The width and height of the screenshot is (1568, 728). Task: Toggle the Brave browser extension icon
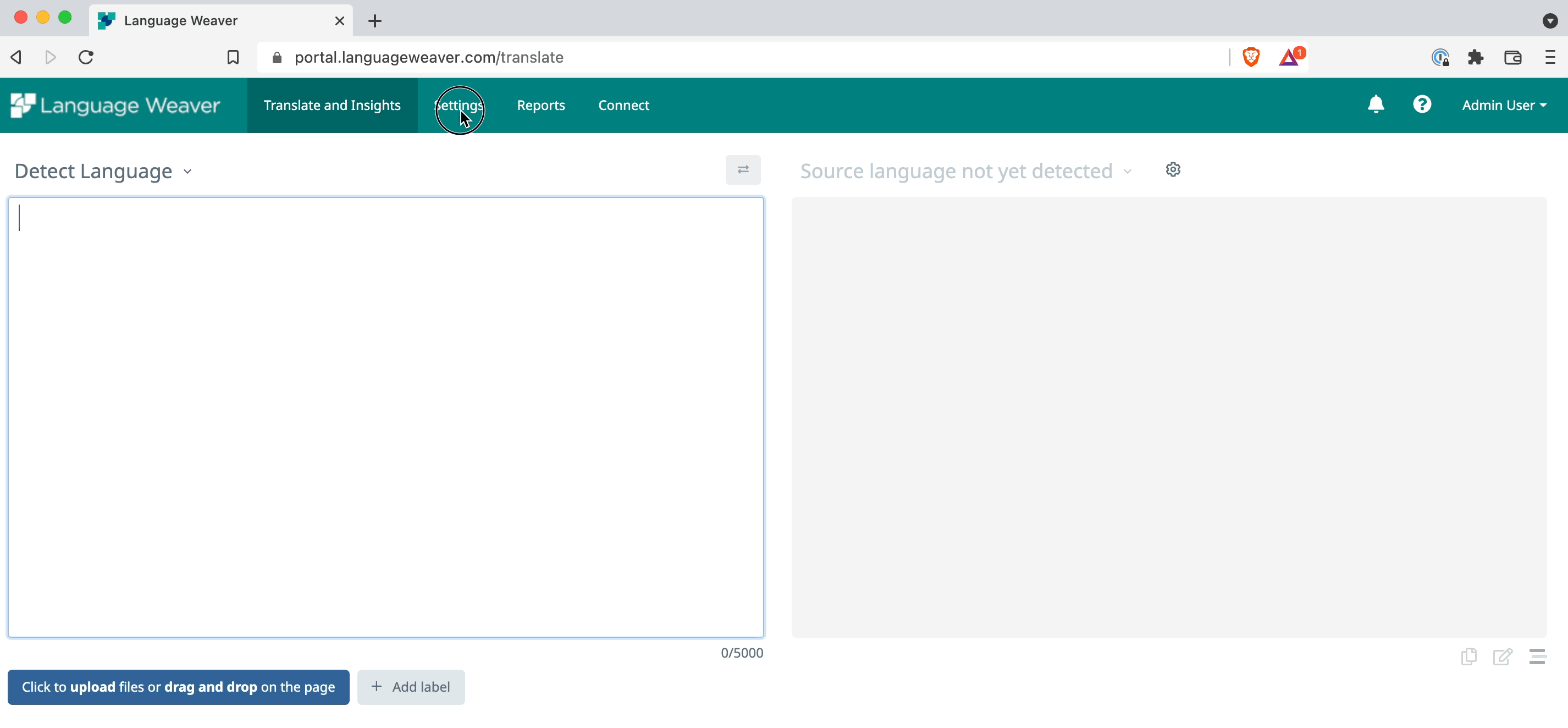[x=1251, y=57]
